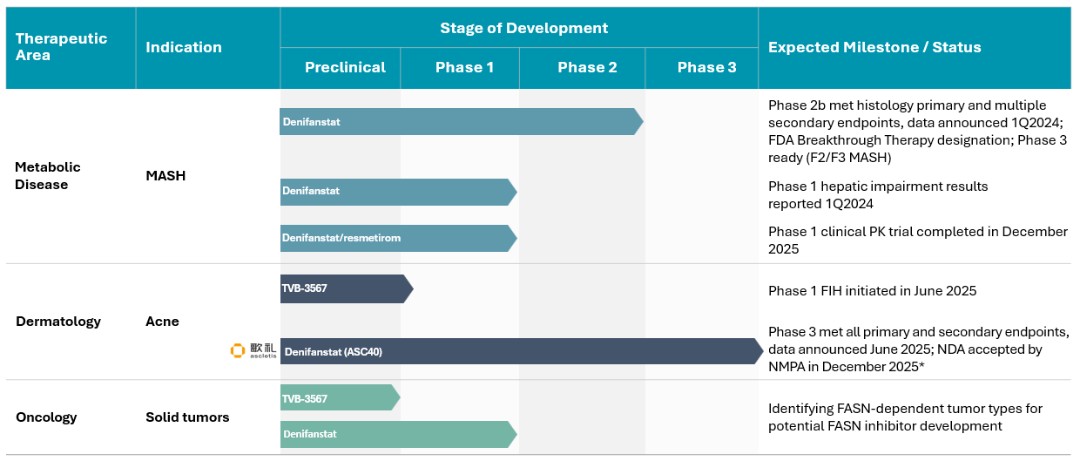This screenshot has height=461, width=1080.
Task: Click the Solid tumors indication label
Action: pos(187,417)
